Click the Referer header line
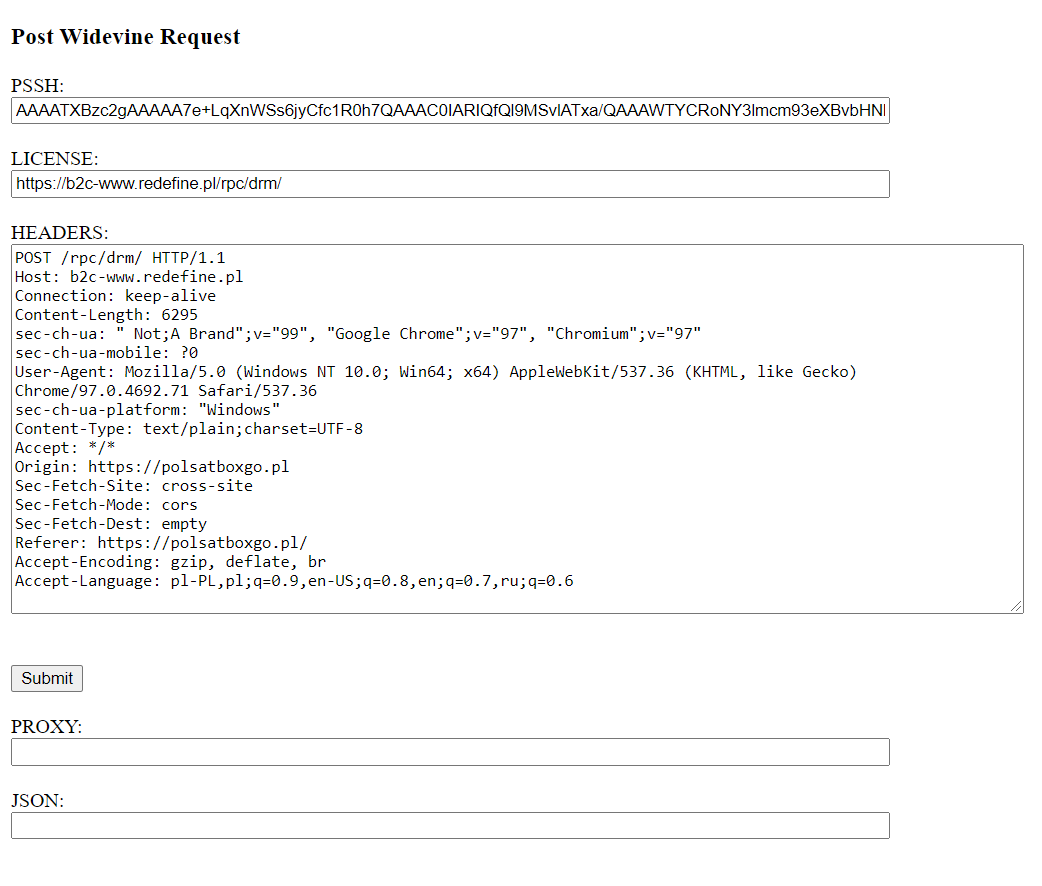Viewport: 1042px width, 886px height. pos(161,543)
